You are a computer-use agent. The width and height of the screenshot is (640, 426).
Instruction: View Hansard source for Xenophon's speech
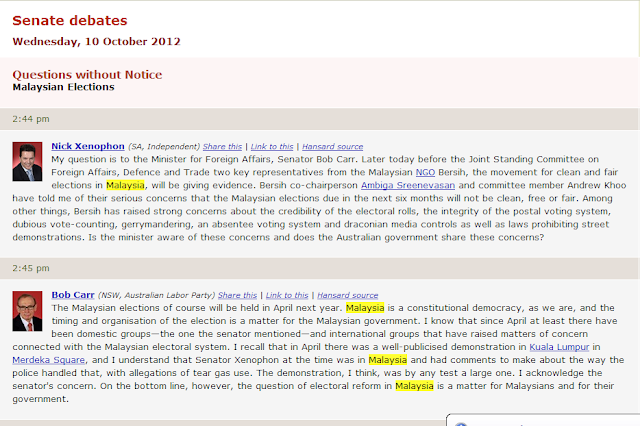332,146
